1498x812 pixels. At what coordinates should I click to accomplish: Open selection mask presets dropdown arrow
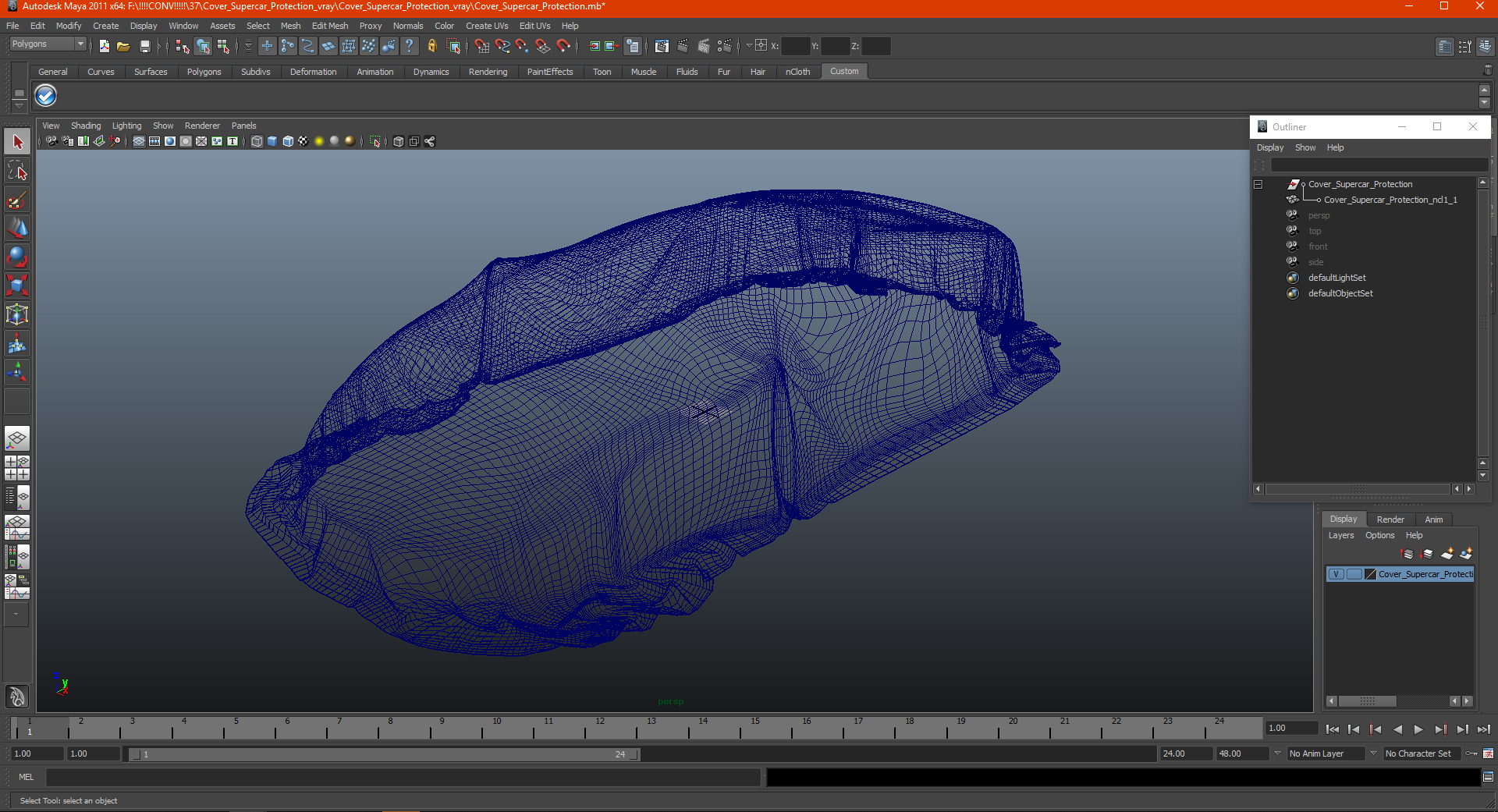[247, 46]
